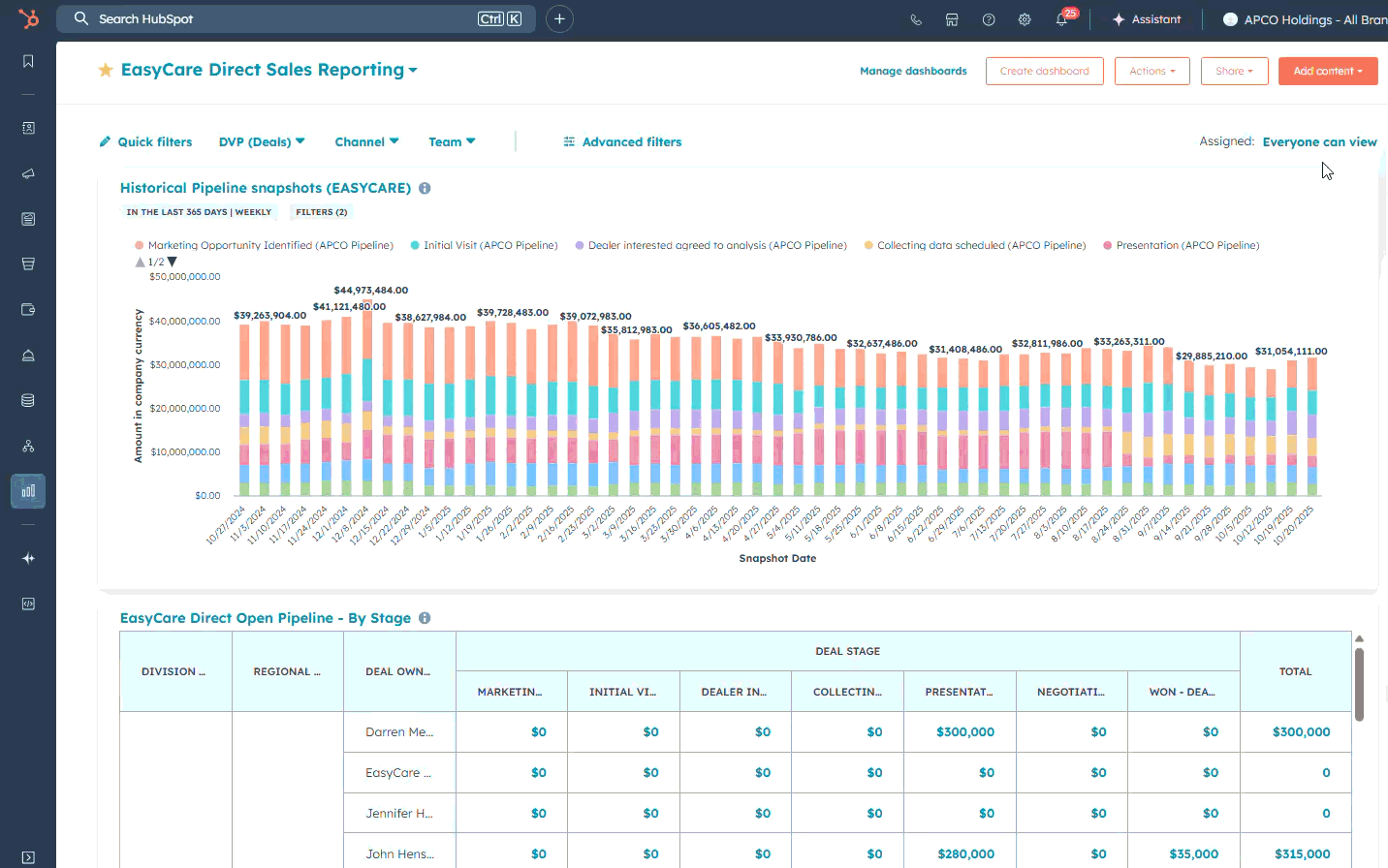Screen dimensions: 1388x868
Task: Open the settings gear icon
Action: [x=1025, y=19]
